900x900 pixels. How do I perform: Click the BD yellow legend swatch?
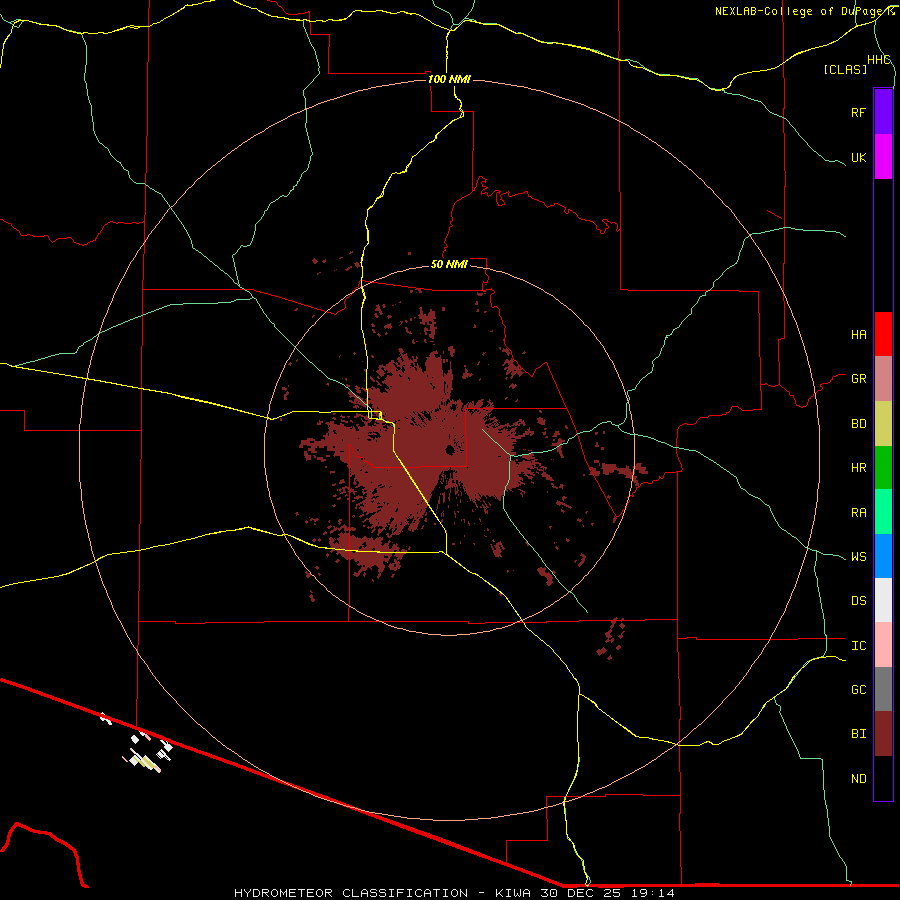pyautogui.click(x=883, y=424)
